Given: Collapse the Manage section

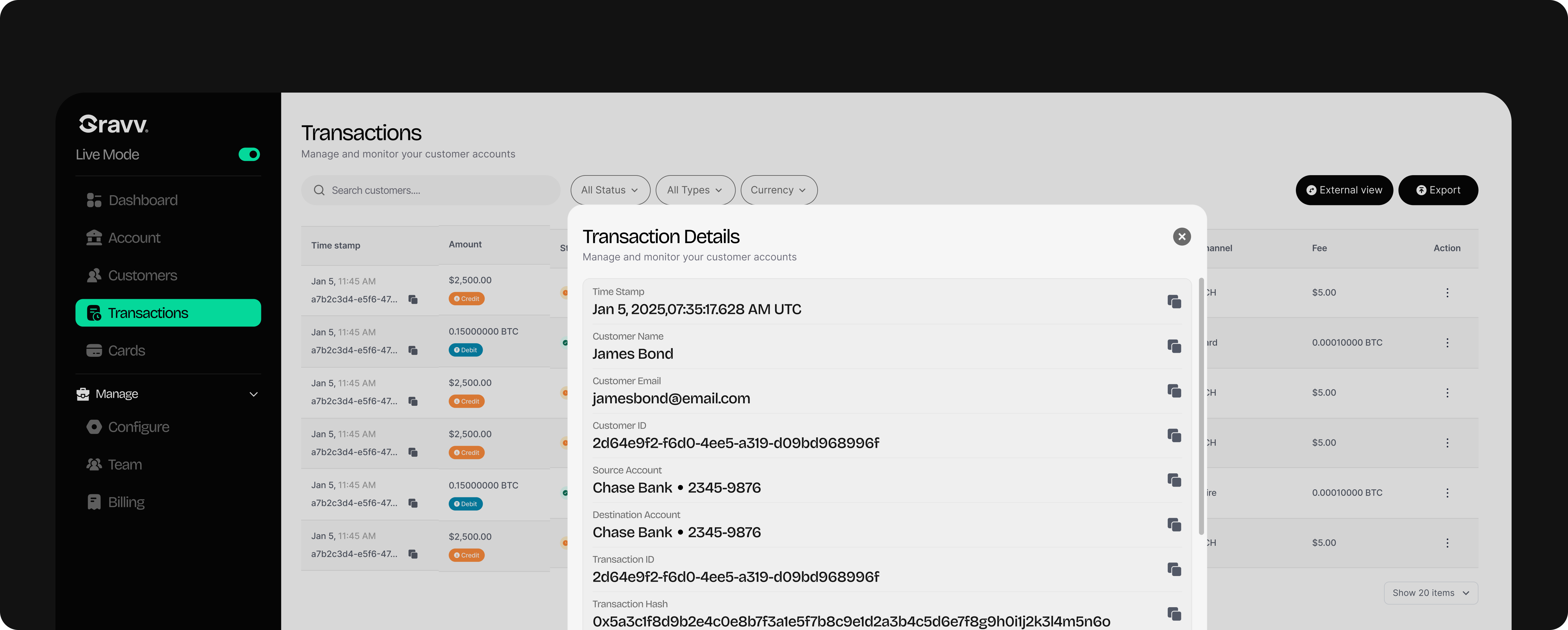Looking at the screenshot, I should tap(253, 394).
